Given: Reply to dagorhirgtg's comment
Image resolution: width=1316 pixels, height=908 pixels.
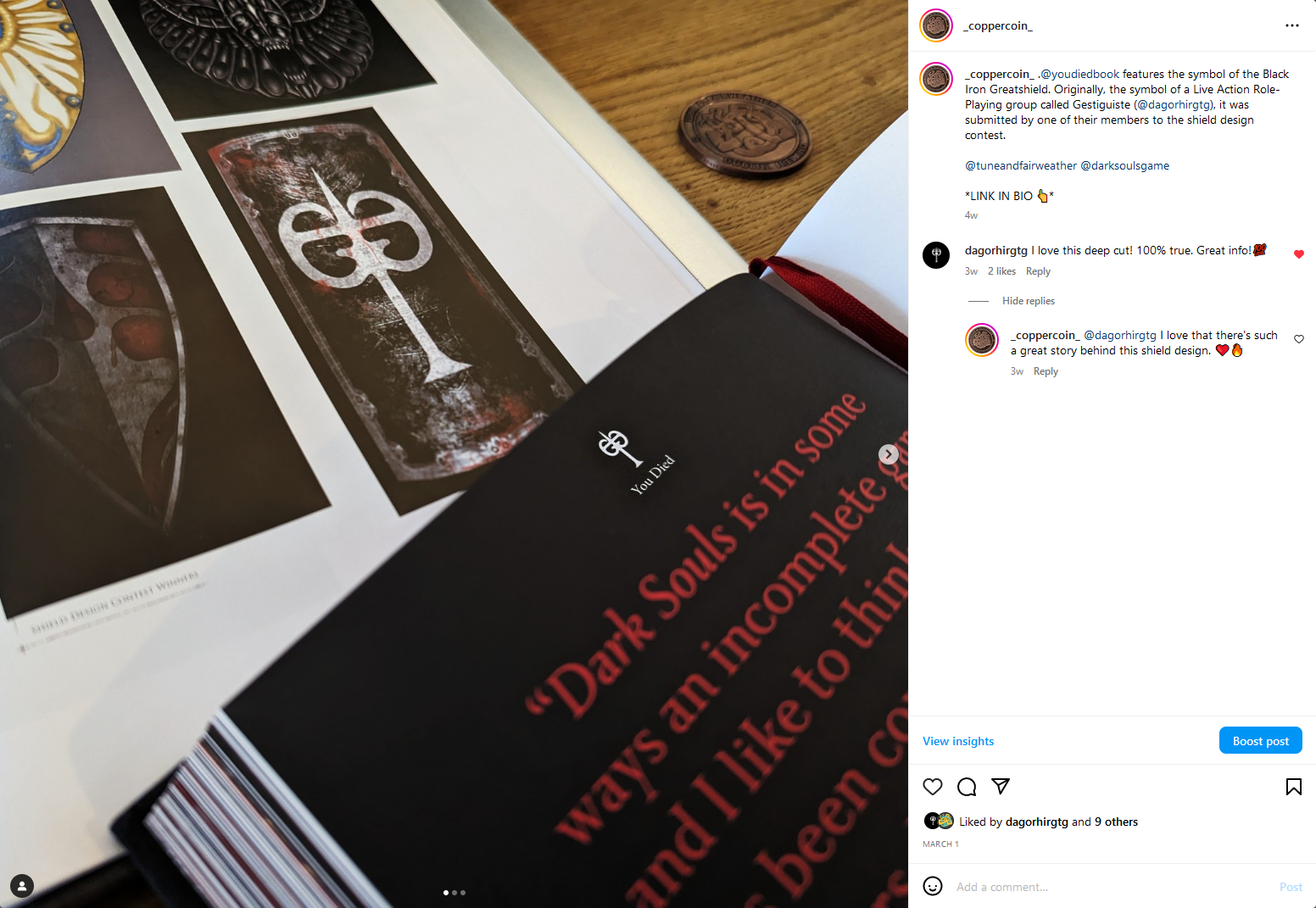Looking at the screenshot, I should pos(1038,271).
